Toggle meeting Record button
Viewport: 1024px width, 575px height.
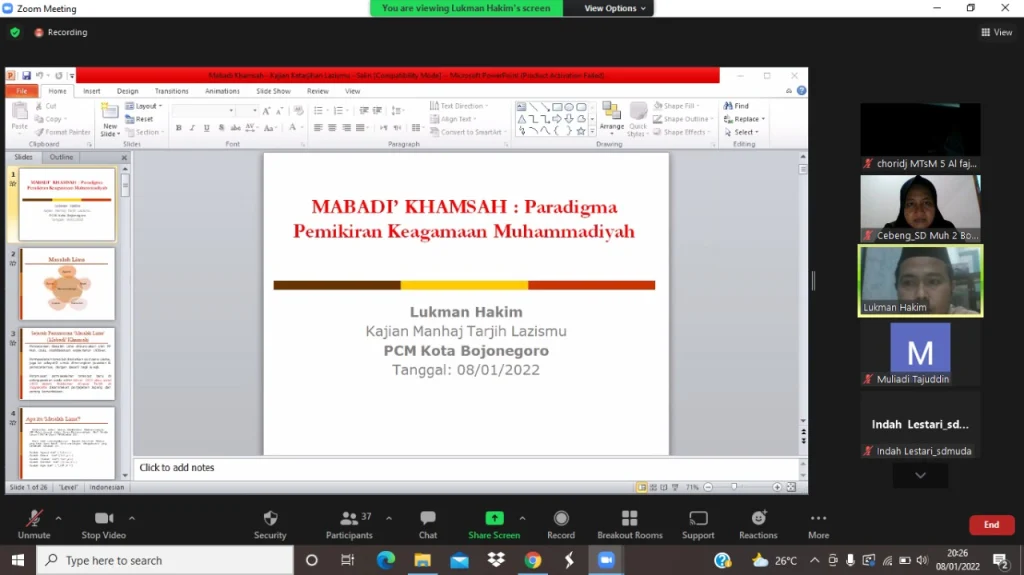pyautogui.click(x=561, y=525)
